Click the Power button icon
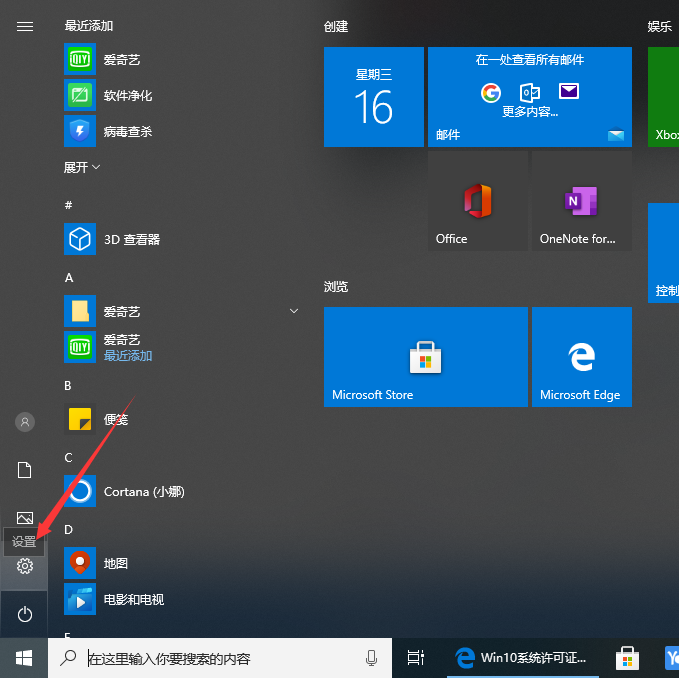Viewport: 679px width, 678px height. click(25, 614)
